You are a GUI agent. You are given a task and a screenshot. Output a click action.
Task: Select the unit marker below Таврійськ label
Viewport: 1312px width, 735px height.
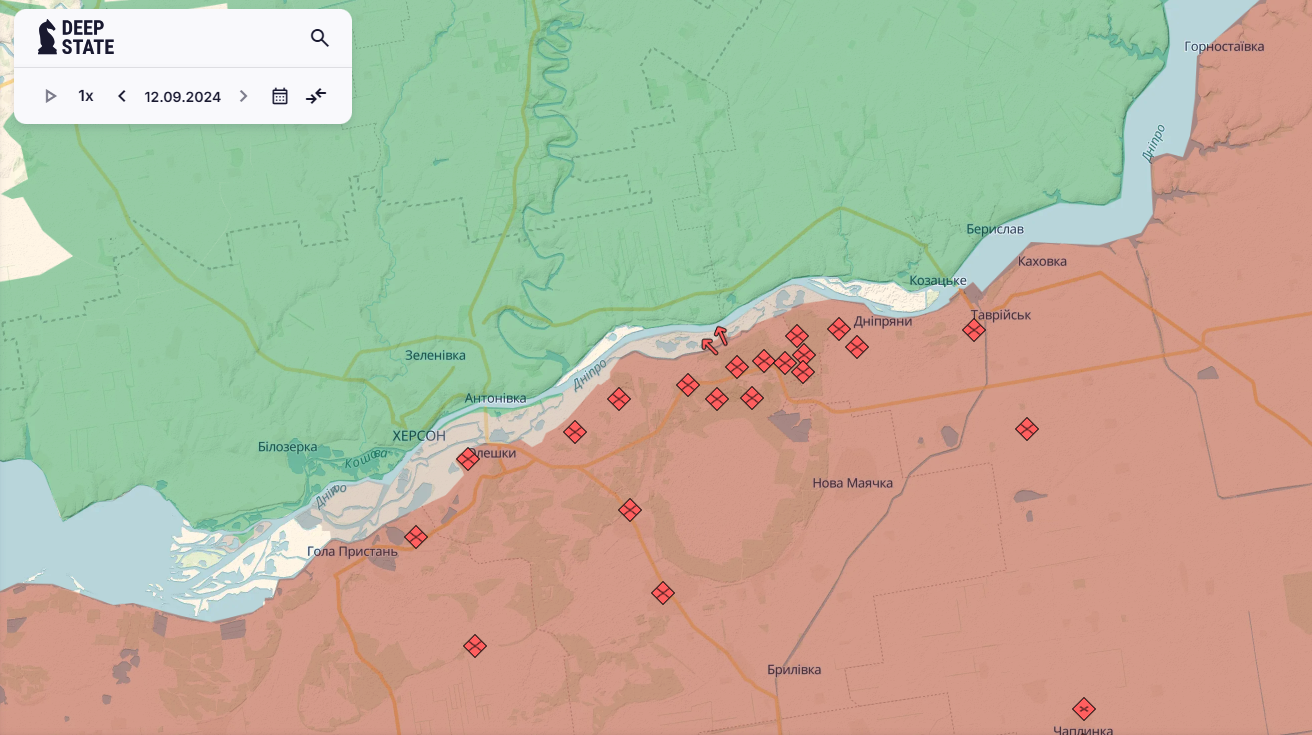(x=974, y=330)
